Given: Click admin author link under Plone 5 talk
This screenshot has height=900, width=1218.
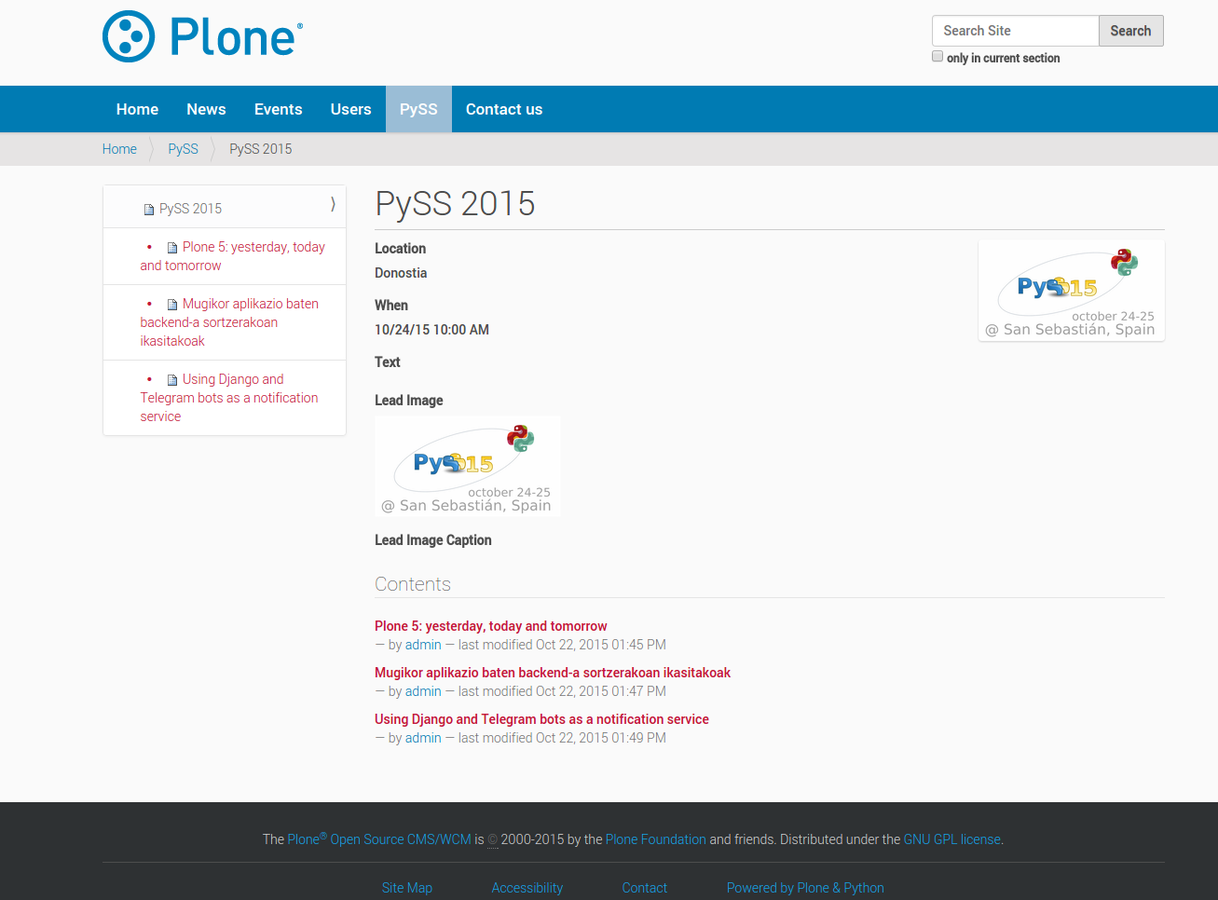Looking at the screenshot, I should pyautogui.click(x=423, y=645).
